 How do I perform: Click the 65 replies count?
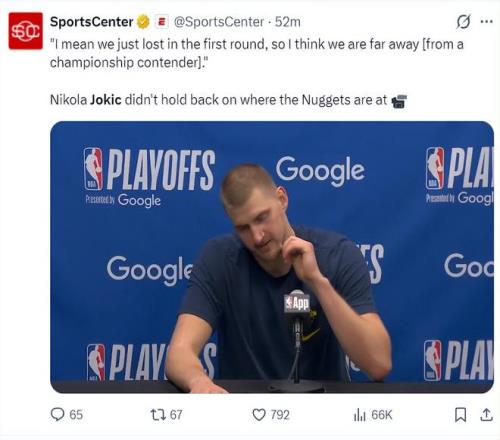(76, 415)
